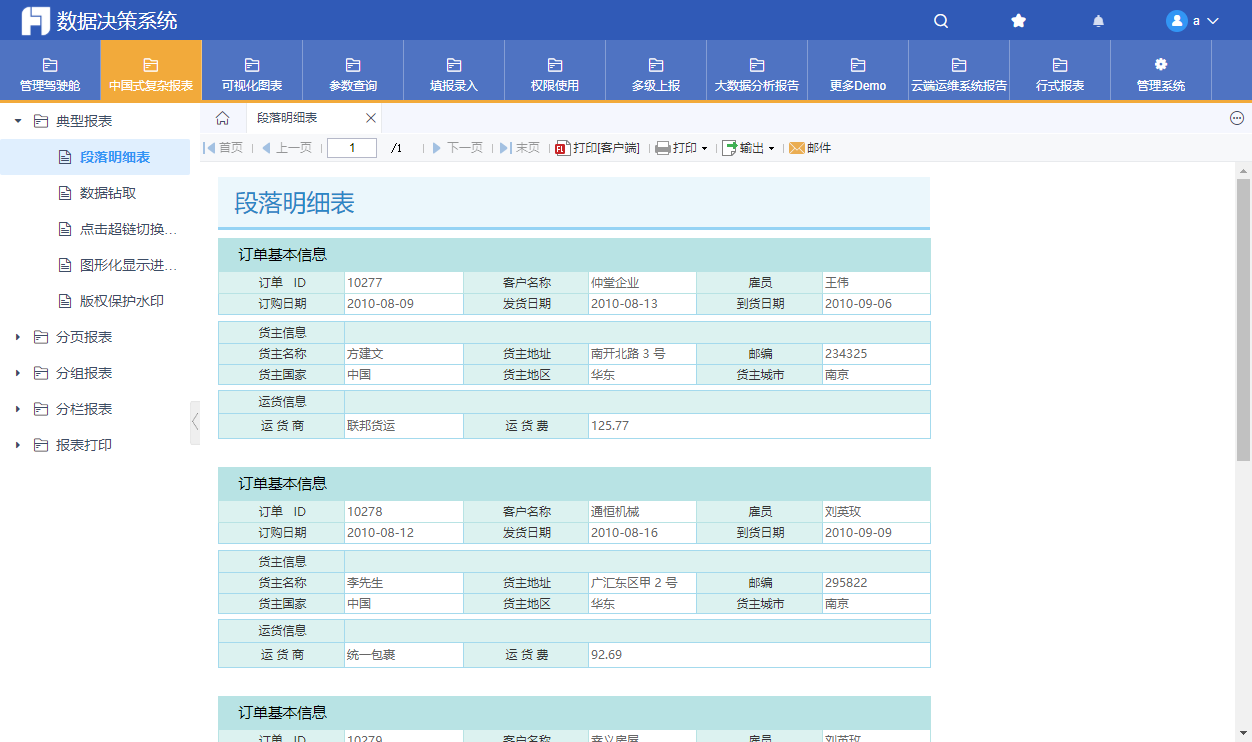Close the 段落明细表 tab

click(x=370, y=118)
